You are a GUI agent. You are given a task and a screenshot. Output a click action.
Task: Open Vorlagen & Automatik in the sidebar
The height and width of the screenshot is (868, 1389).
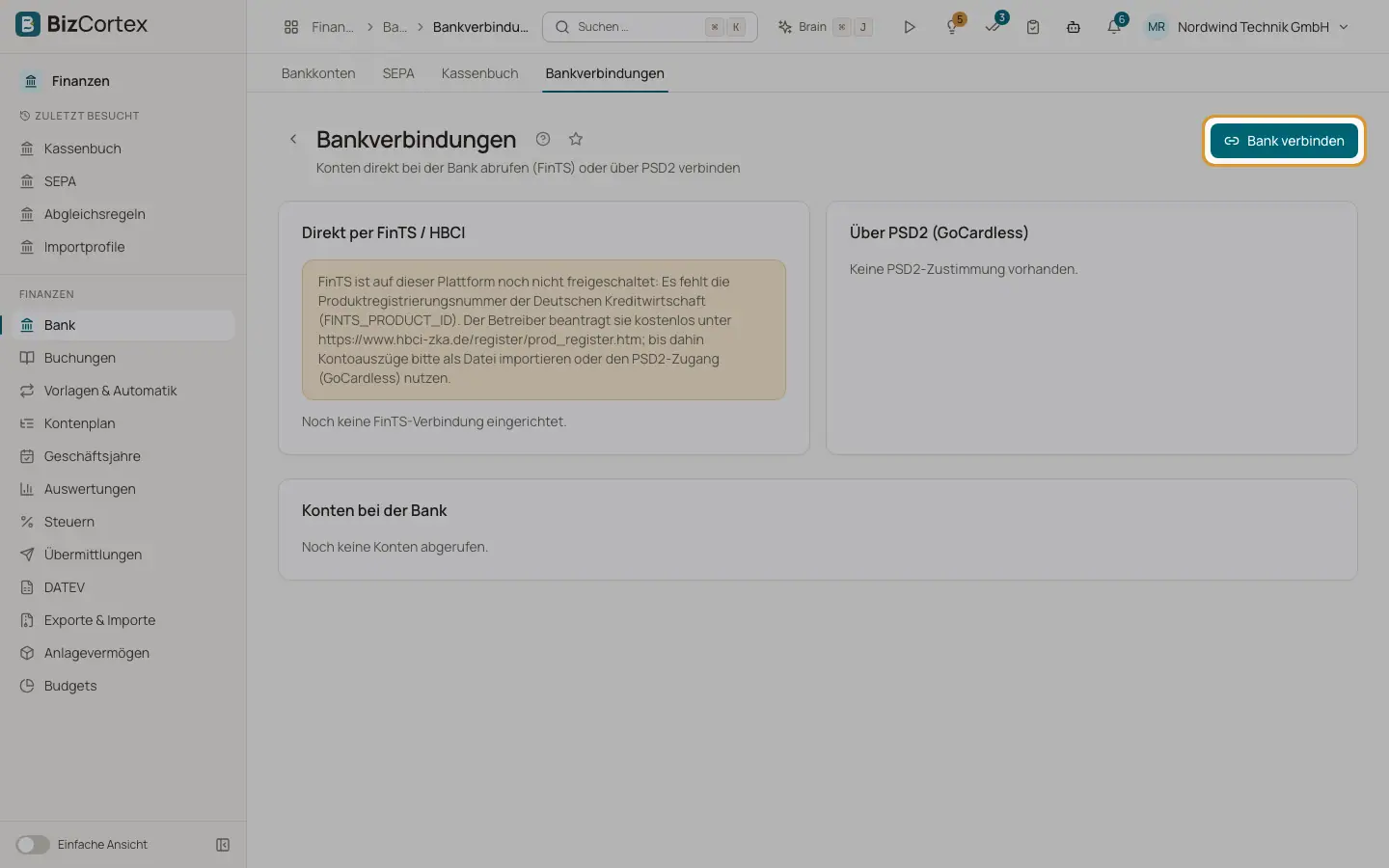click(123, 391)
